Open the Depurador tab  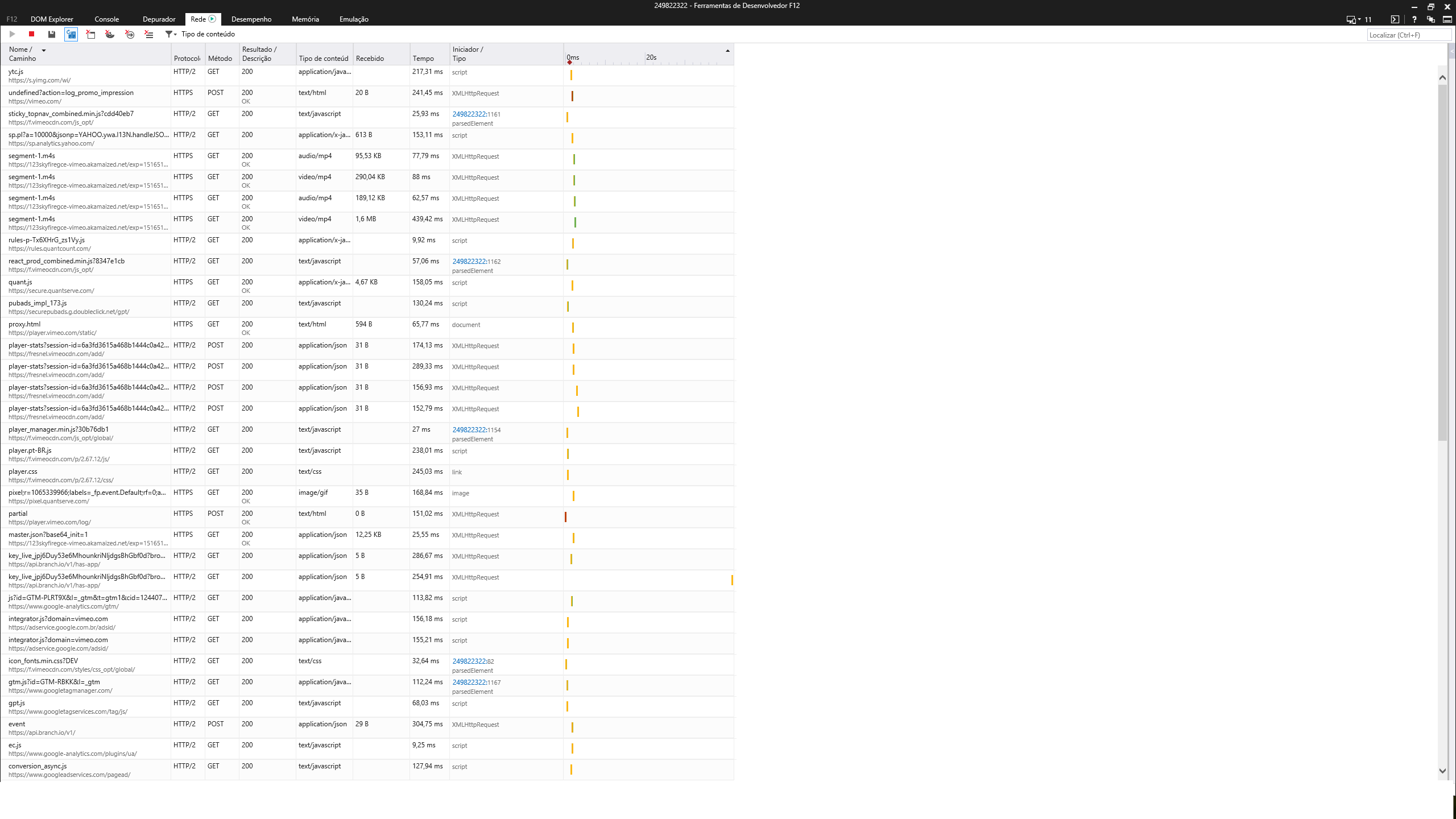(159, 19)
